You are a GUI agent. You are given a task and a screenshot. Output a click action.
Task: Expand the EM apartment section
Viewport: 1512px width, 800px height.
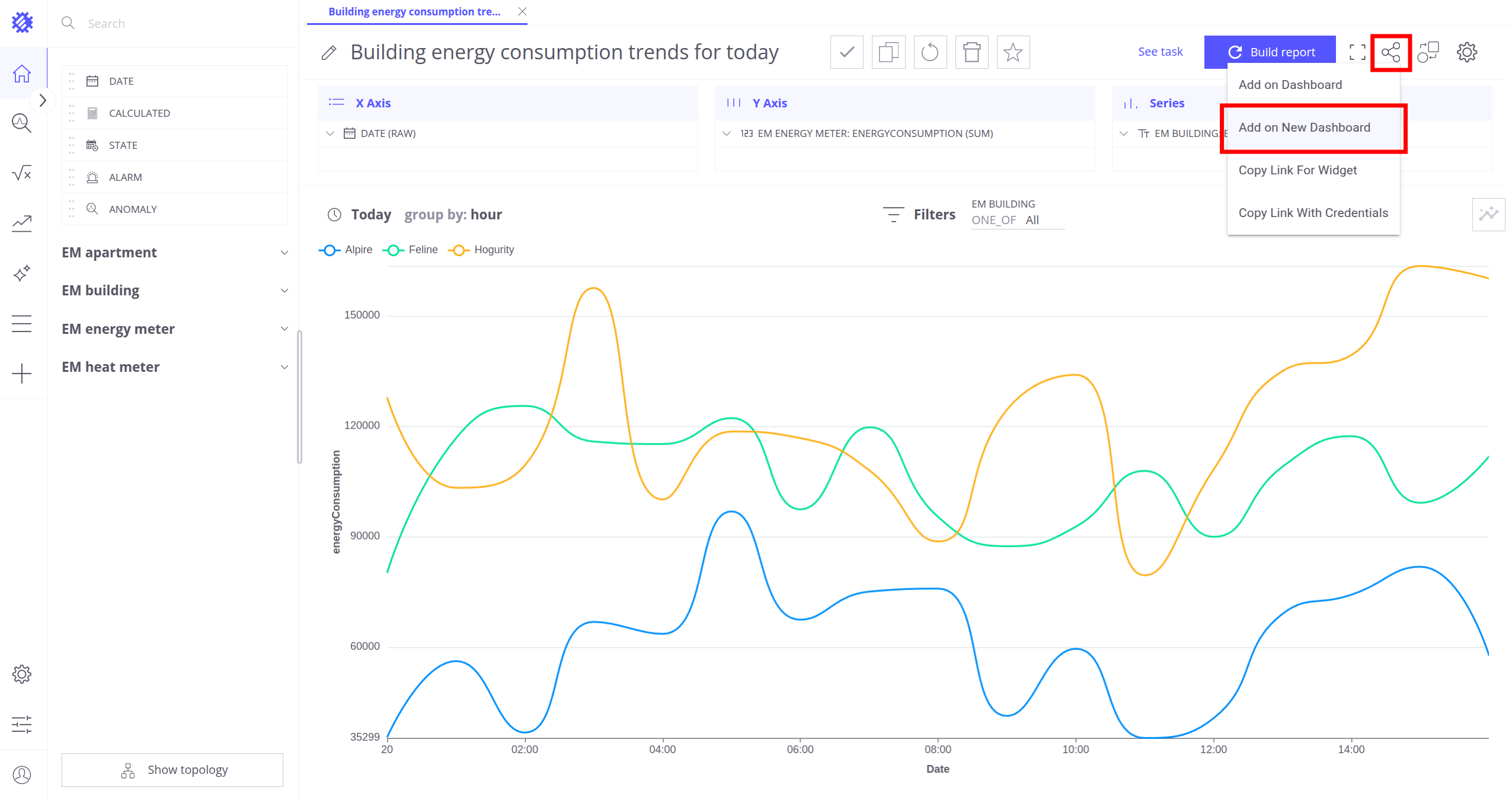[x=175, y=253]
